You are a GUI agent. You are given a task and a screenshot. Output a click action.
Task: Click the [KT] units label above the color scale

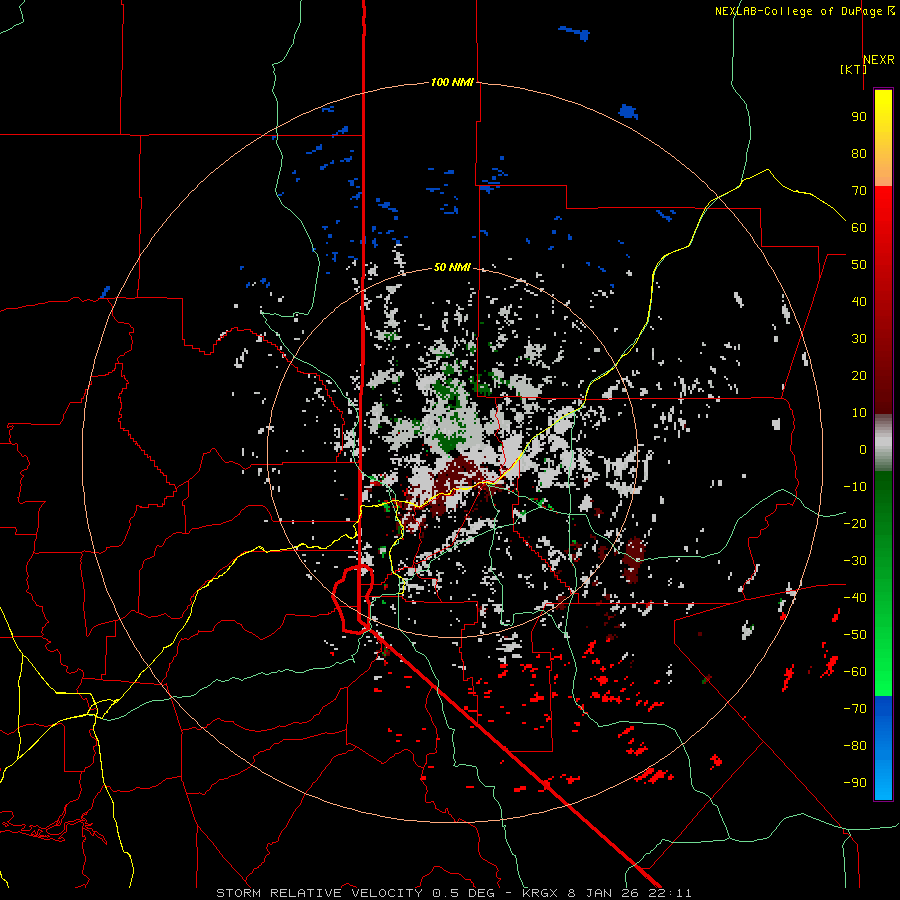854,69
